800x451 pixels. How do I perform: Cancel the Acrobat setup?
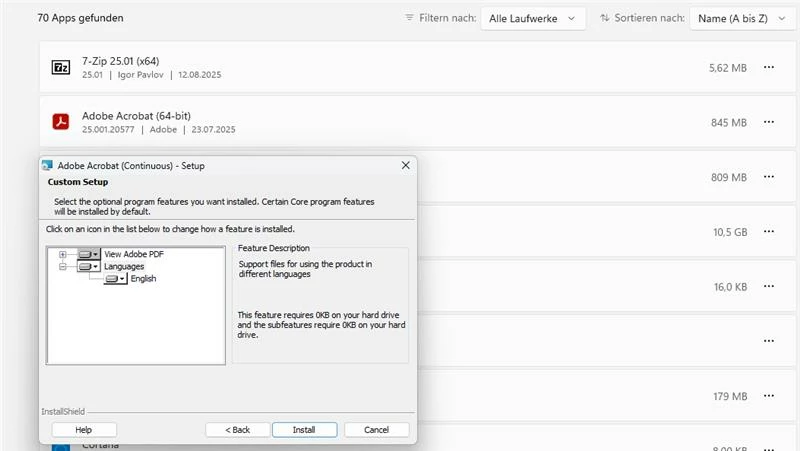click(377, 430)
